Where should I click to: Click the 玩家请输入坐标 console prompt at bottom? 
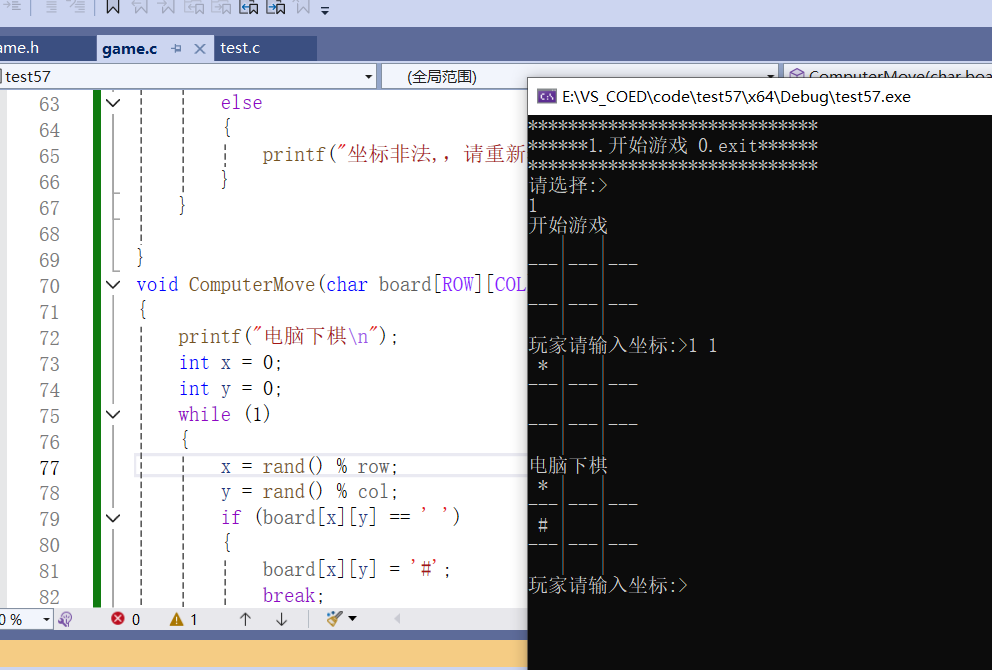point(608,585)
